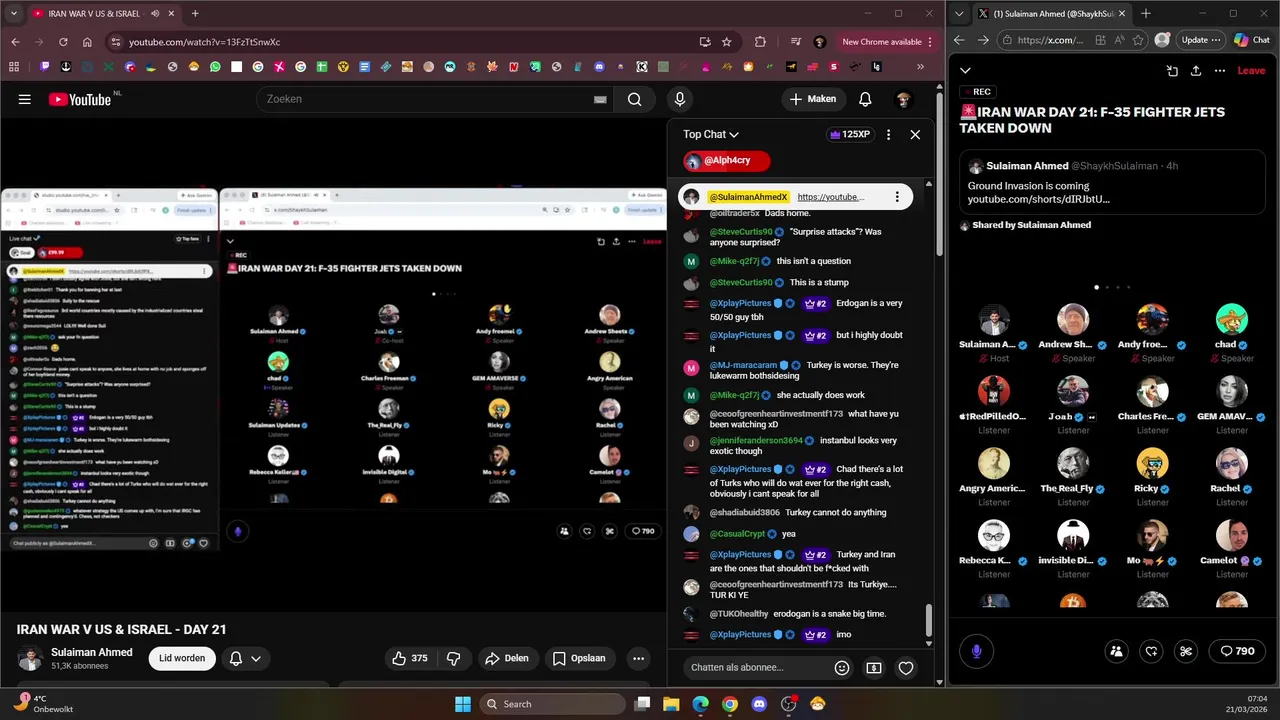Image resolution: width=1280 pixels, height=720 pixels.
Task: Open Discord from Windows taskbar
Action: (x=759, y=704)
